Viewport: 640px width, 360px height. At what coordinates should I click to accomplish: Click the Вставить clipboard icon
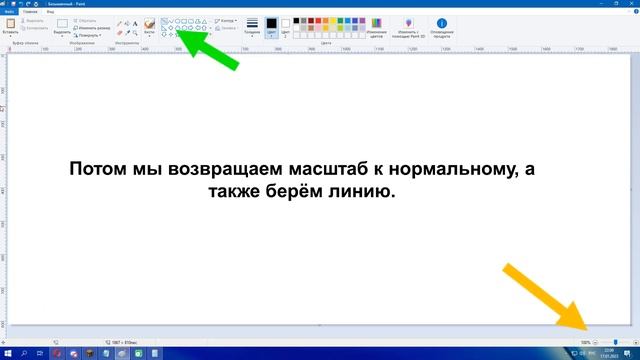[x=11, y=23]
